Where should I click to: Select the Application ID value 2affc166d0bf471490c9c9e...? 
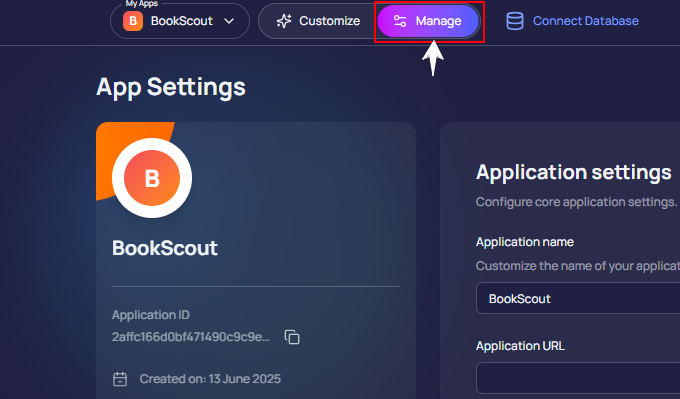click(x=191, y=337)
